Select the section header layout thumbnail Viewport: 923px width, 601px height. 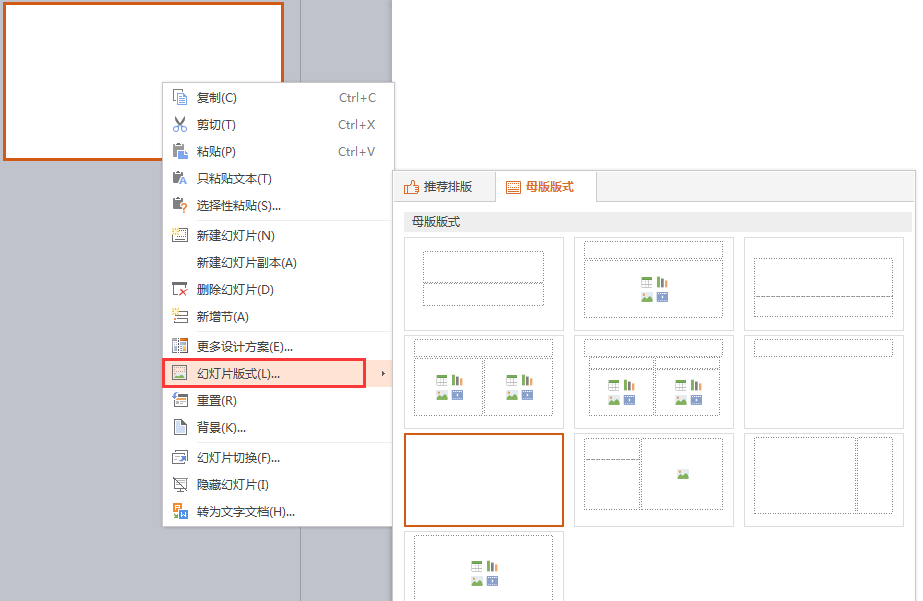click(824, 284)
